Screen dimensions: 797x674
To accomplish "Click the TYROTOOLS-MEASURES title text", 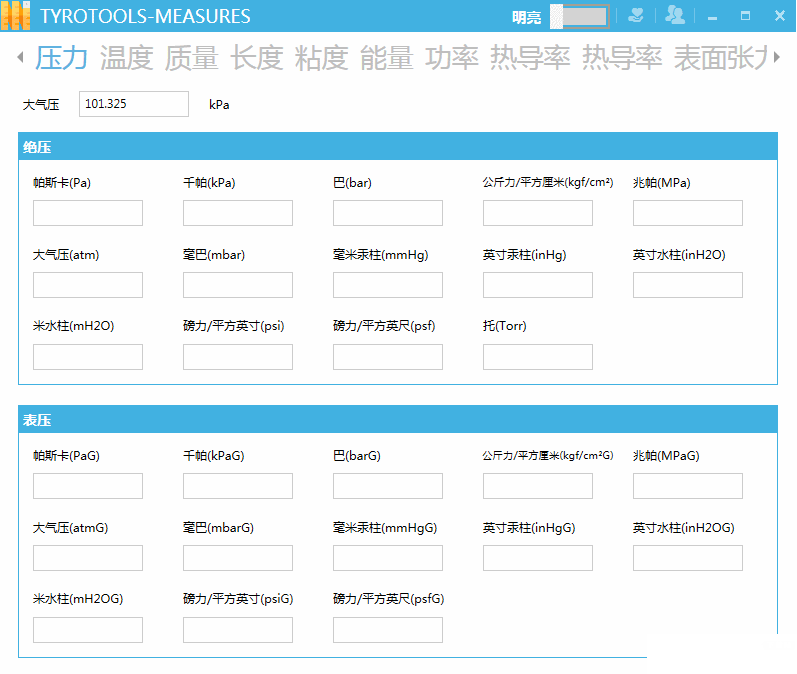I will pos(145,16).
